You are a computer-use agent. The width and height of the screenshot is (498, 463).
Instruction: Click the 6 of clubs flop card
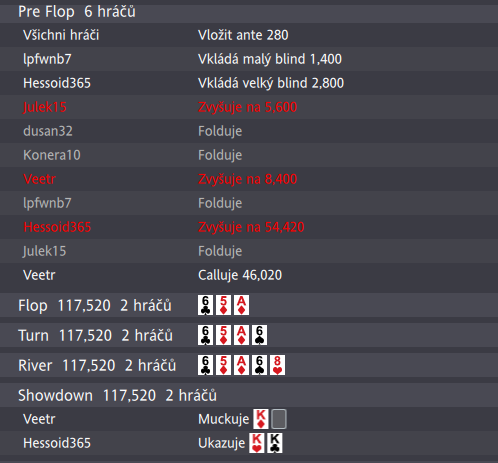pos(205,305)
